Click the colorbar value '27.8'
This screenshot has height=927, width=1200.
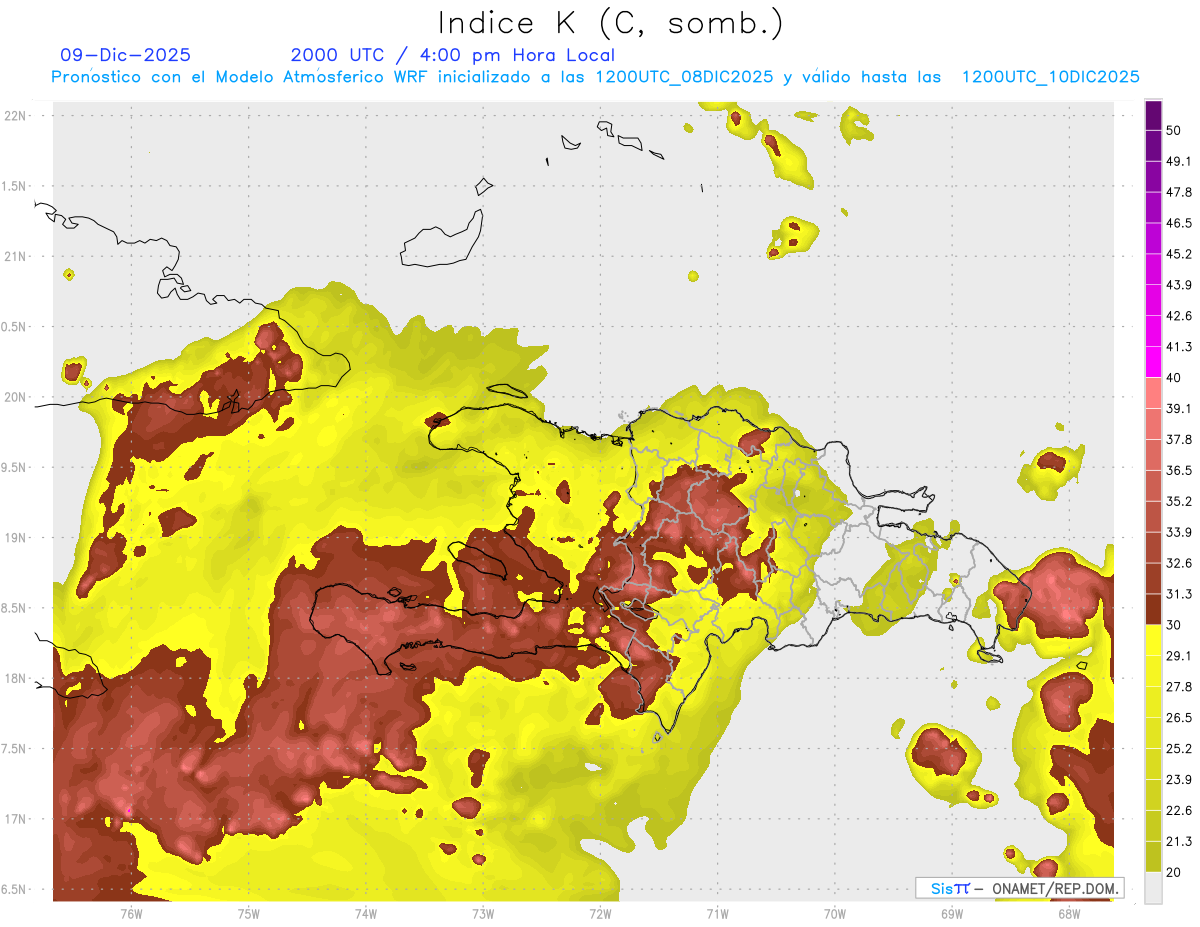point(1178,687)
